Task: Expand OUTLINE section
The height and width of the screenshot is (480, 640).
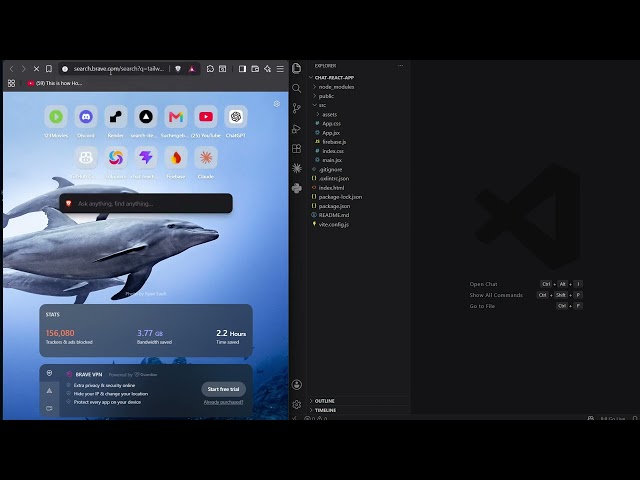Action: pyautogui.click(x=359, y=401)
